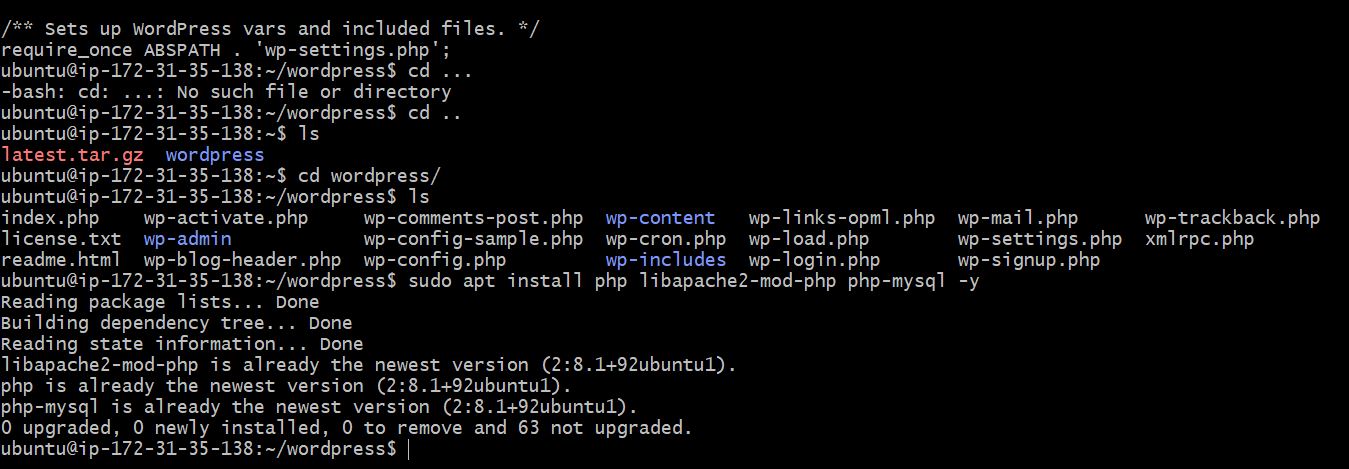Click the blue wordpress directory under ls
Screen dimensions: 1349x469
(x=215, y=155)
